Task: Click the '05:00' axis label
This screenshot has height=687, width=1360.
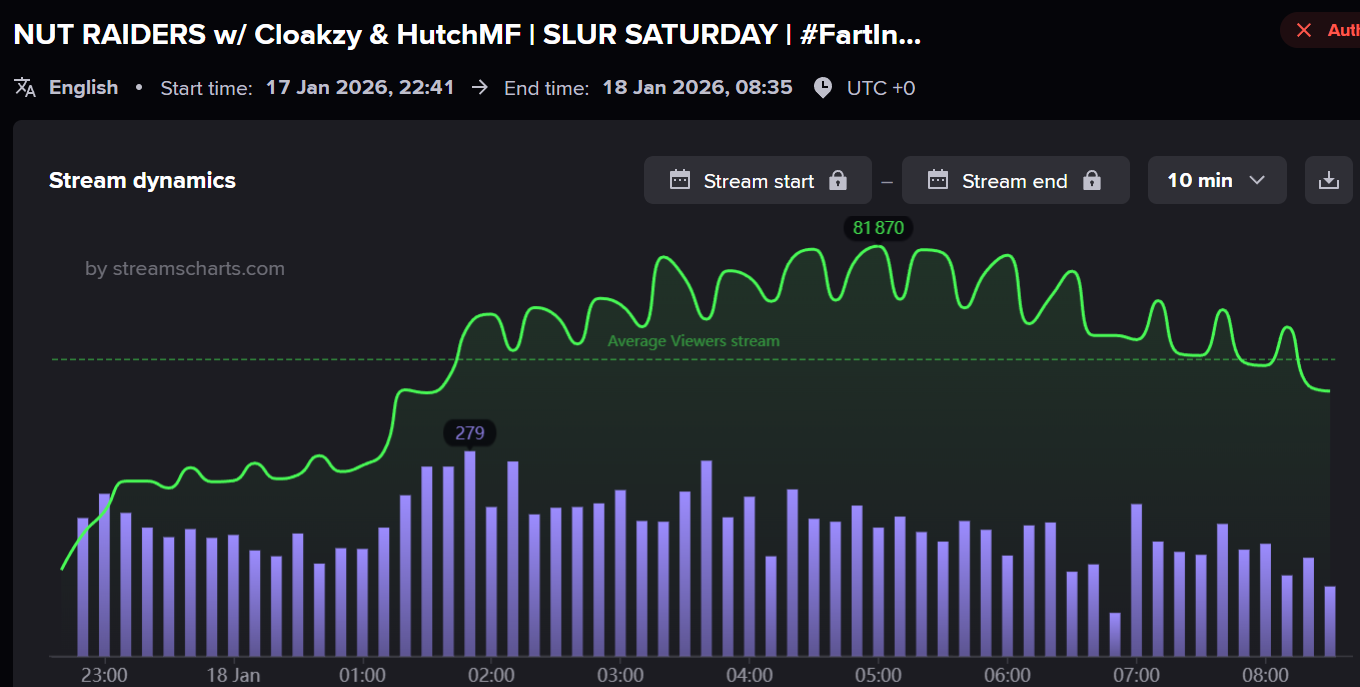Action: [878, 675]
